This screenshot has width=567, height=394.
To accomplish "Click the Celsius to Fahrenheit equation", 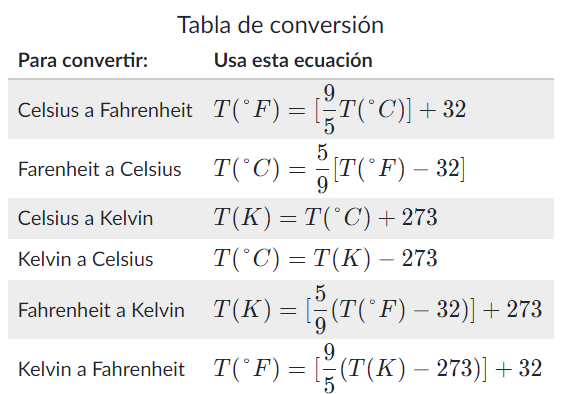I will pyautogui.click(x=340, y=110).
